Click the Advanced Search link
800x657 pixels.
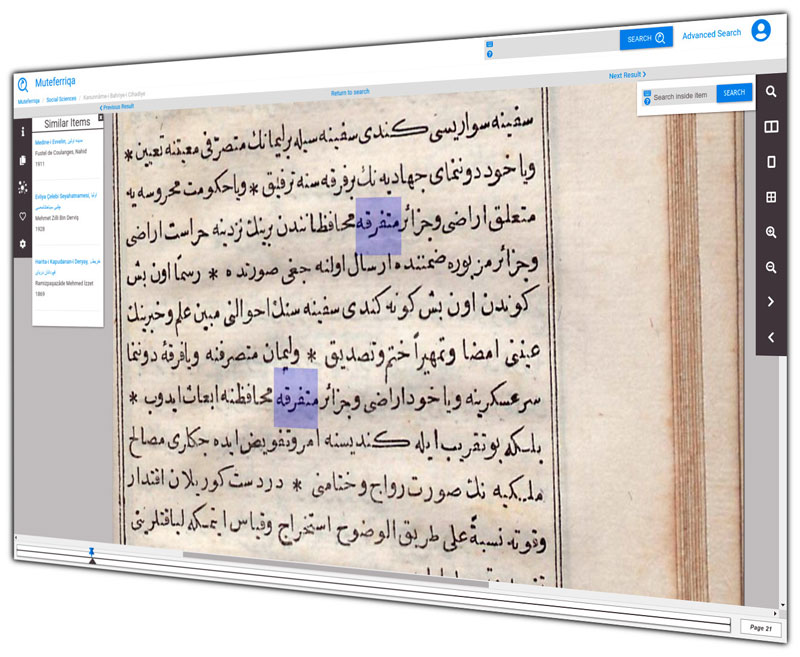(711, 34)
